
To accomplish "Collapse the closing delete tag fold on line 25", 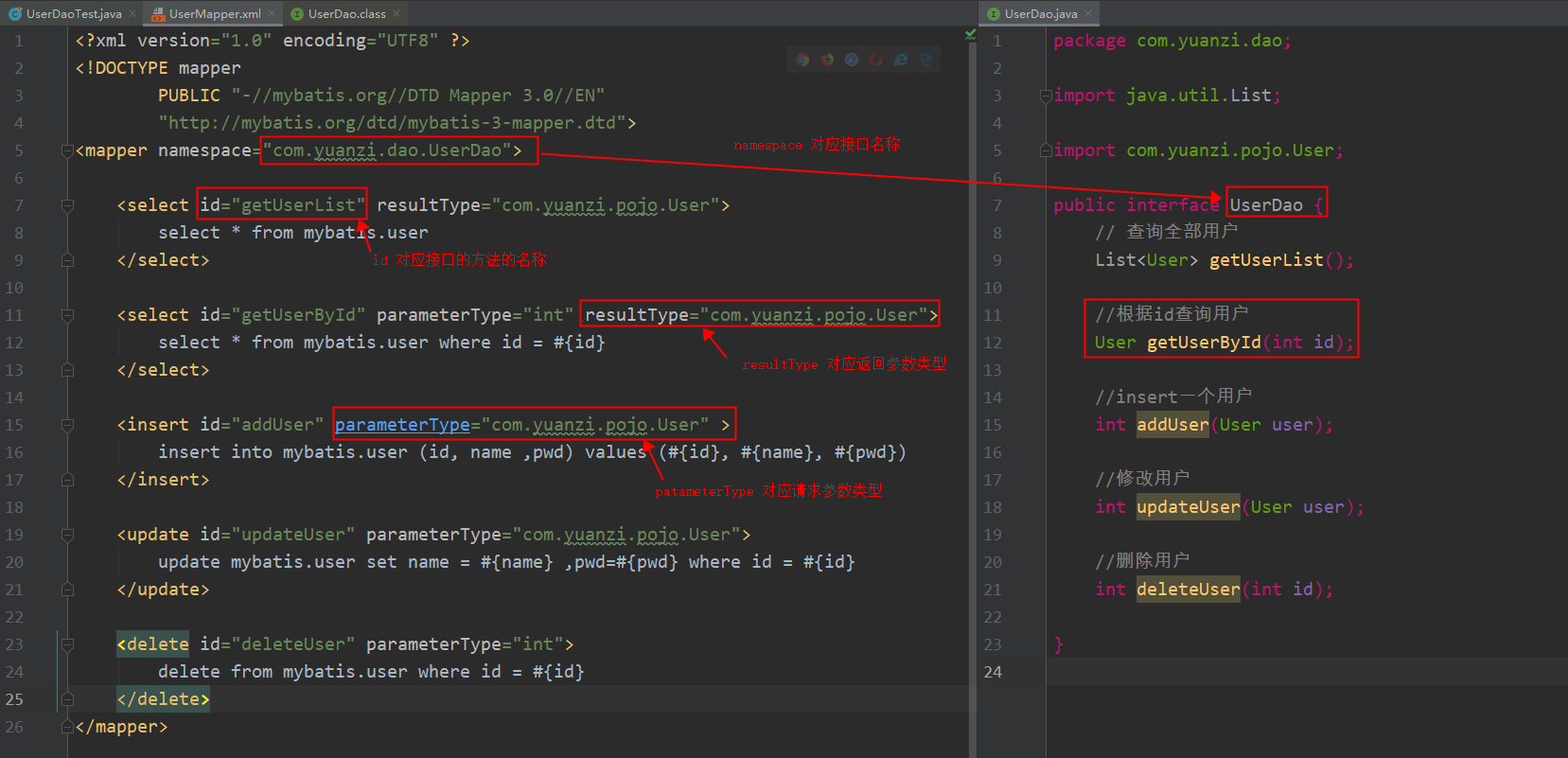I will (67, 699).
